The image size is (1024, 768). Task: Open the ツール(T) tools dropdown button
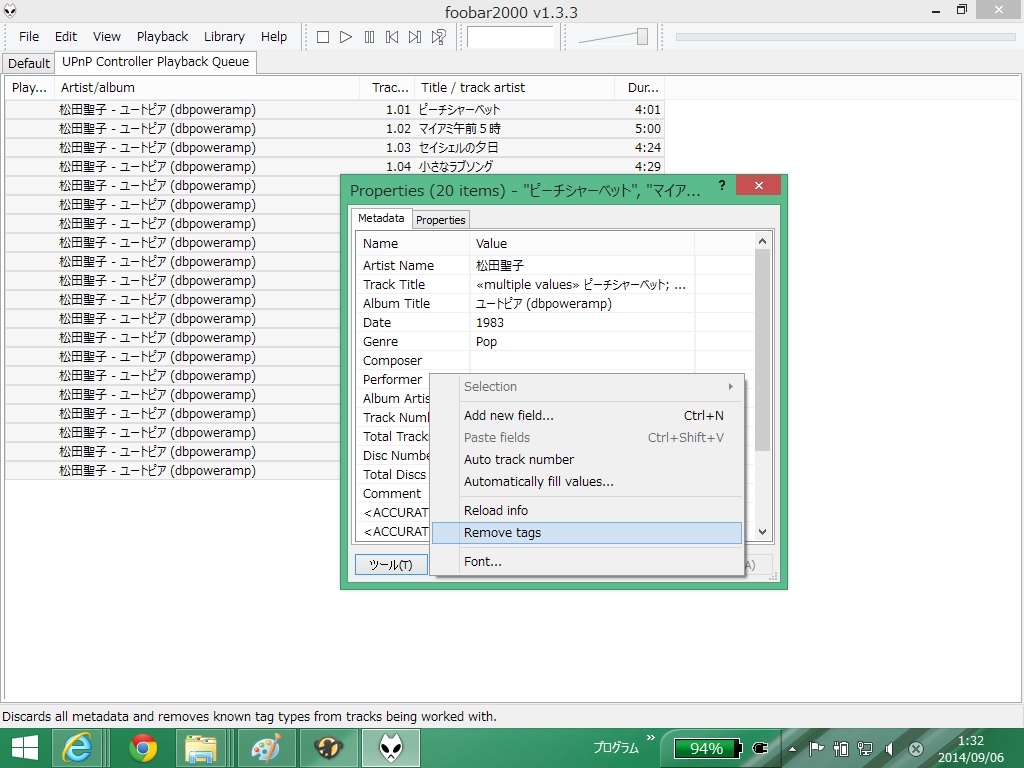pos(391,564)
